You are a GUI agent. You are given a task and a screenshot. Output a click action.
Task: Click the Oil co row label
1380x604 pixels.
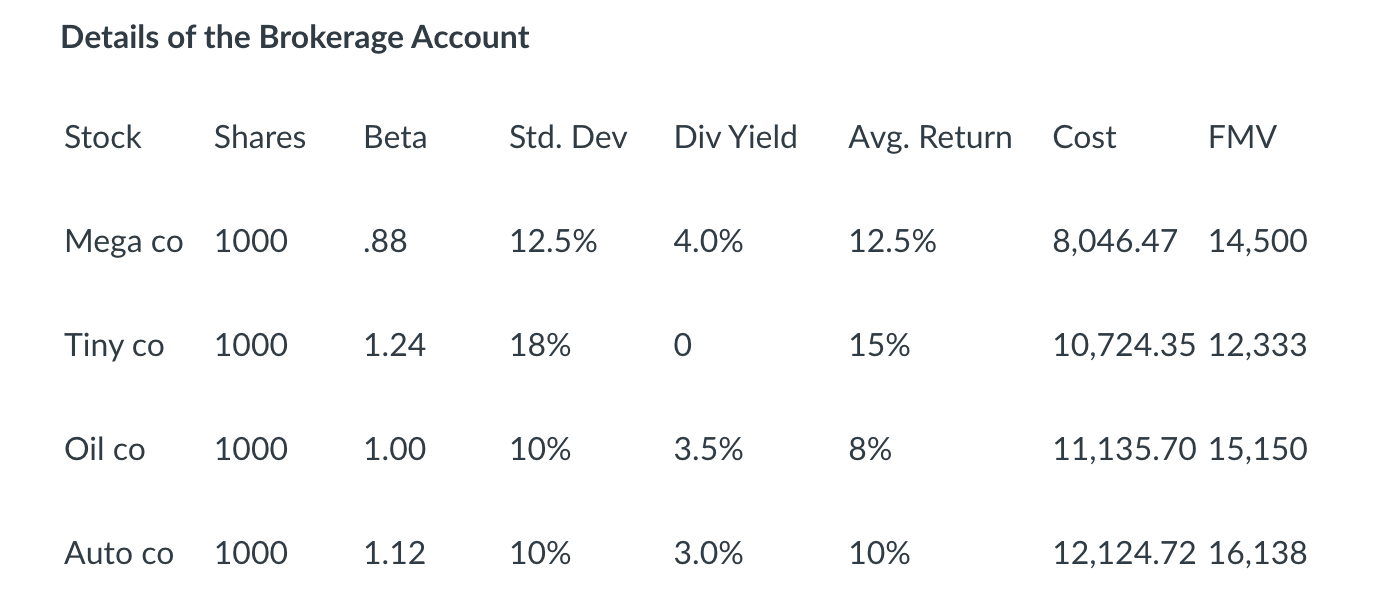click(105, 450)
